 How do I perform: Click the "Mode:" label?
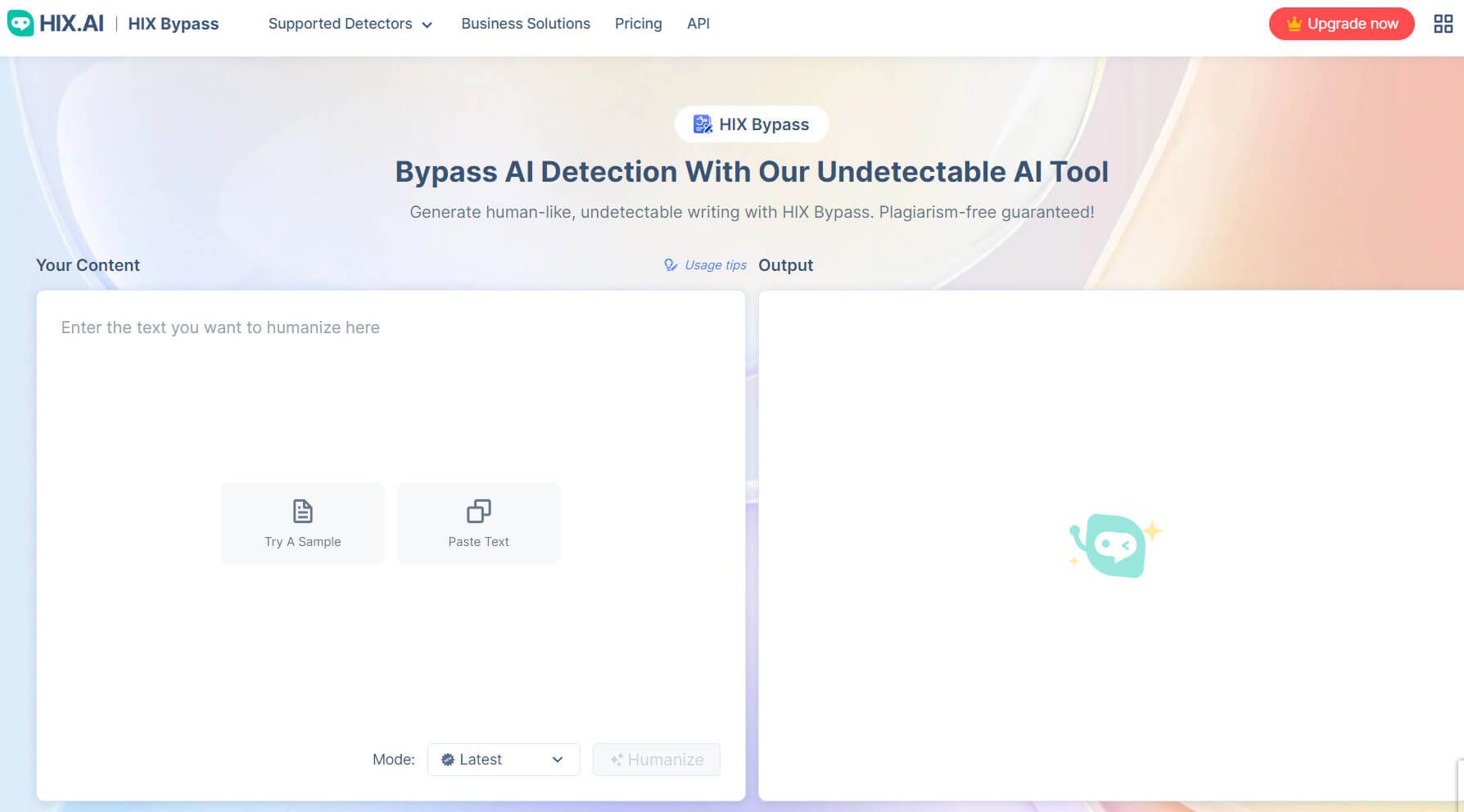pos(394,760)
